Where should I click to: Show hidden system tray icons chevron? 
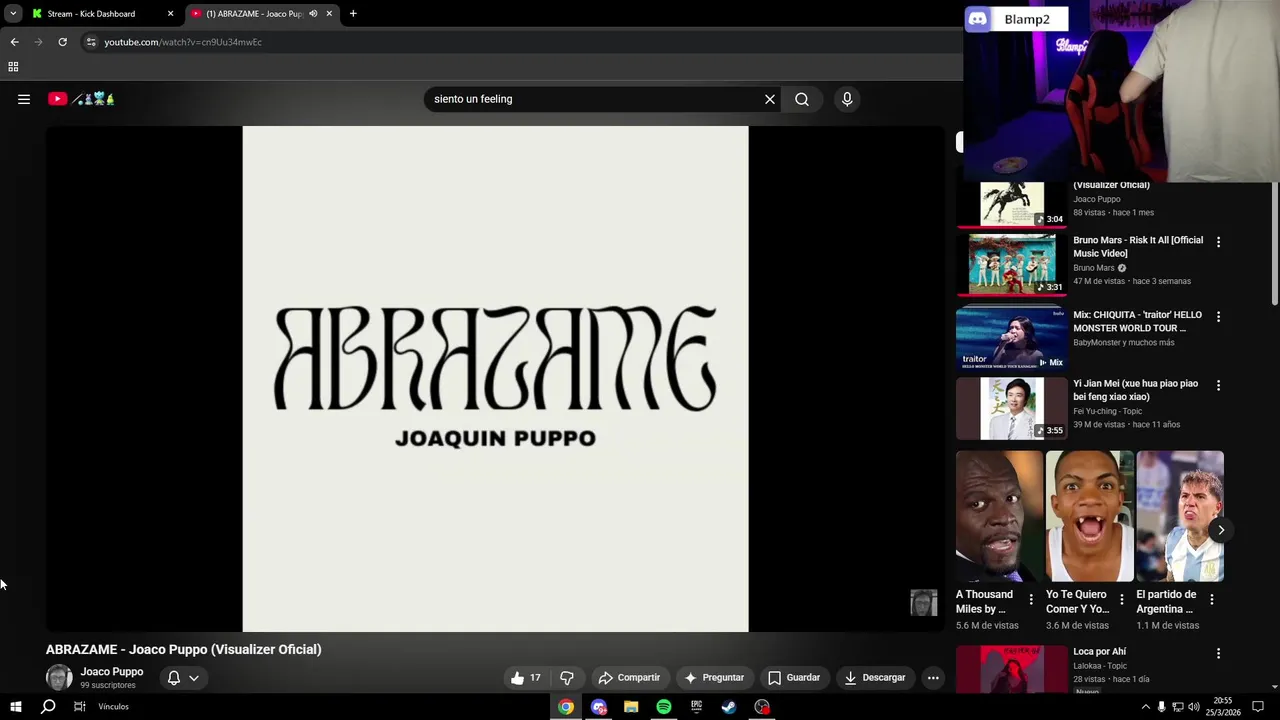click(1145, 707)
